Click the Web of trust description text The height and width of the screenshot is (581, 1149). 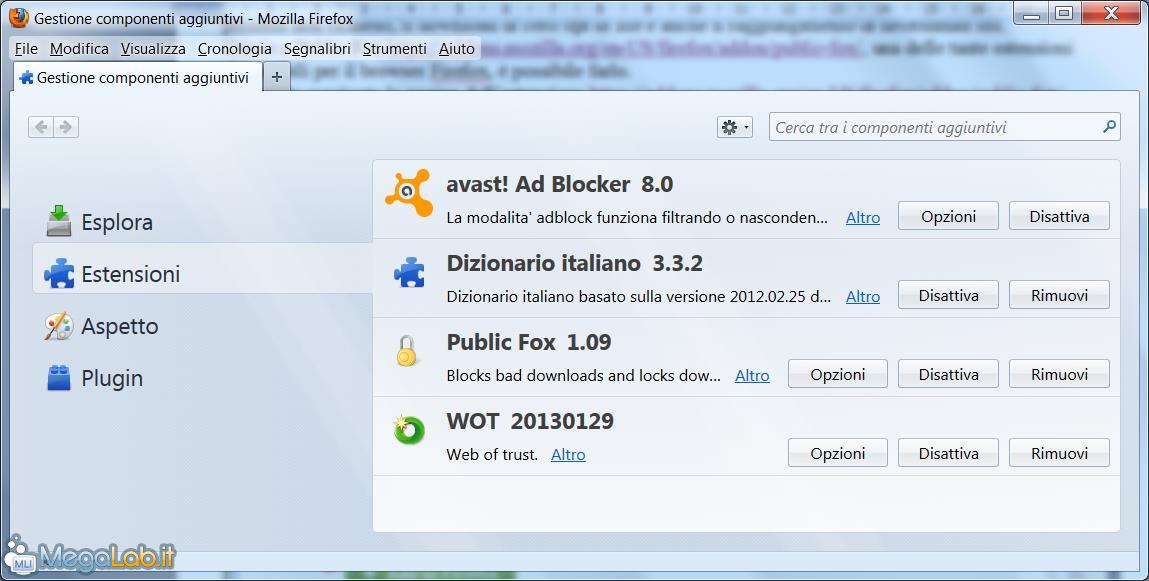[x=492, y=455]
